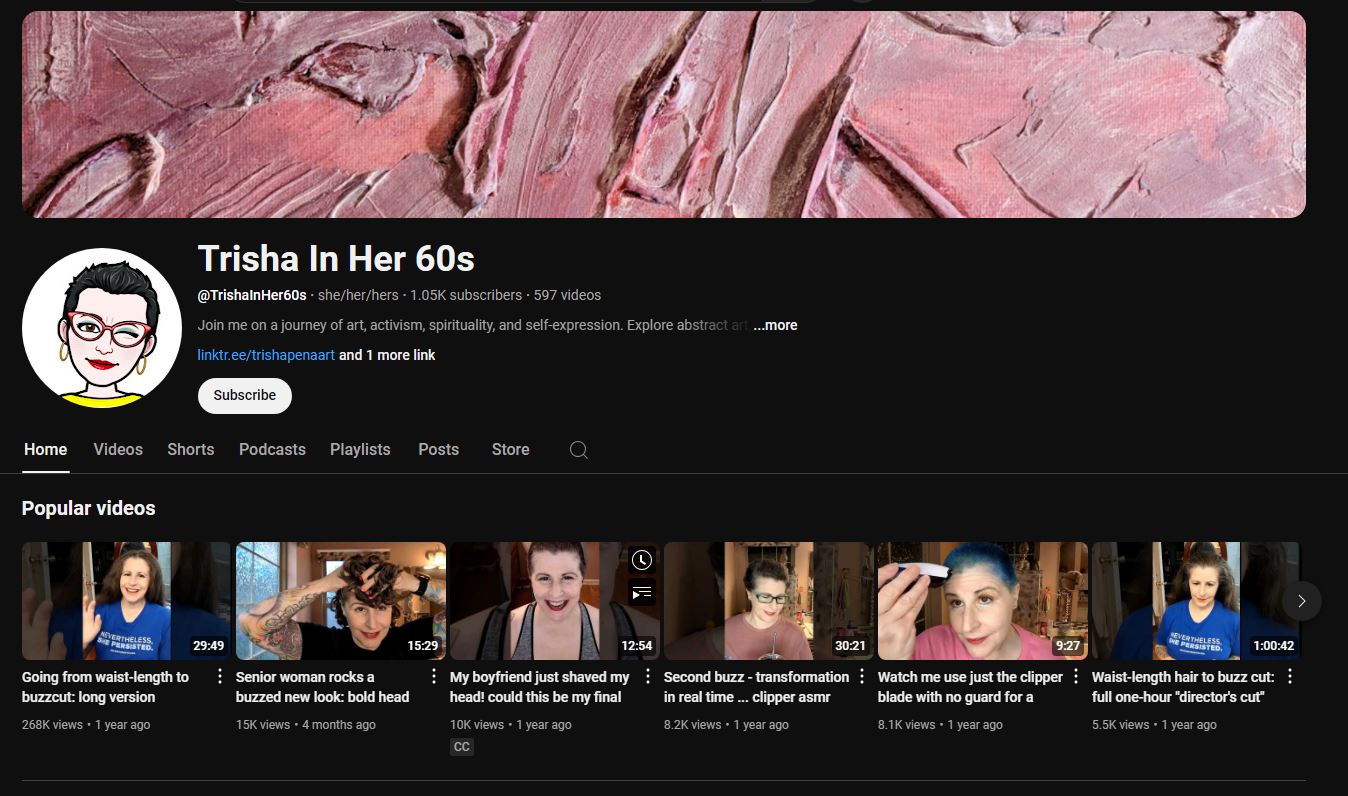Open menu for 'Waist-length hair to buzz cut' video

[x=1290, y=677]
